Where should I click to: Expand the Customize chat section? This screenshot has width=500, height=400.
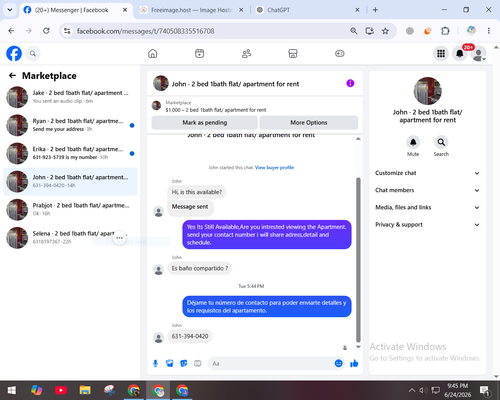tap(428, 173)
